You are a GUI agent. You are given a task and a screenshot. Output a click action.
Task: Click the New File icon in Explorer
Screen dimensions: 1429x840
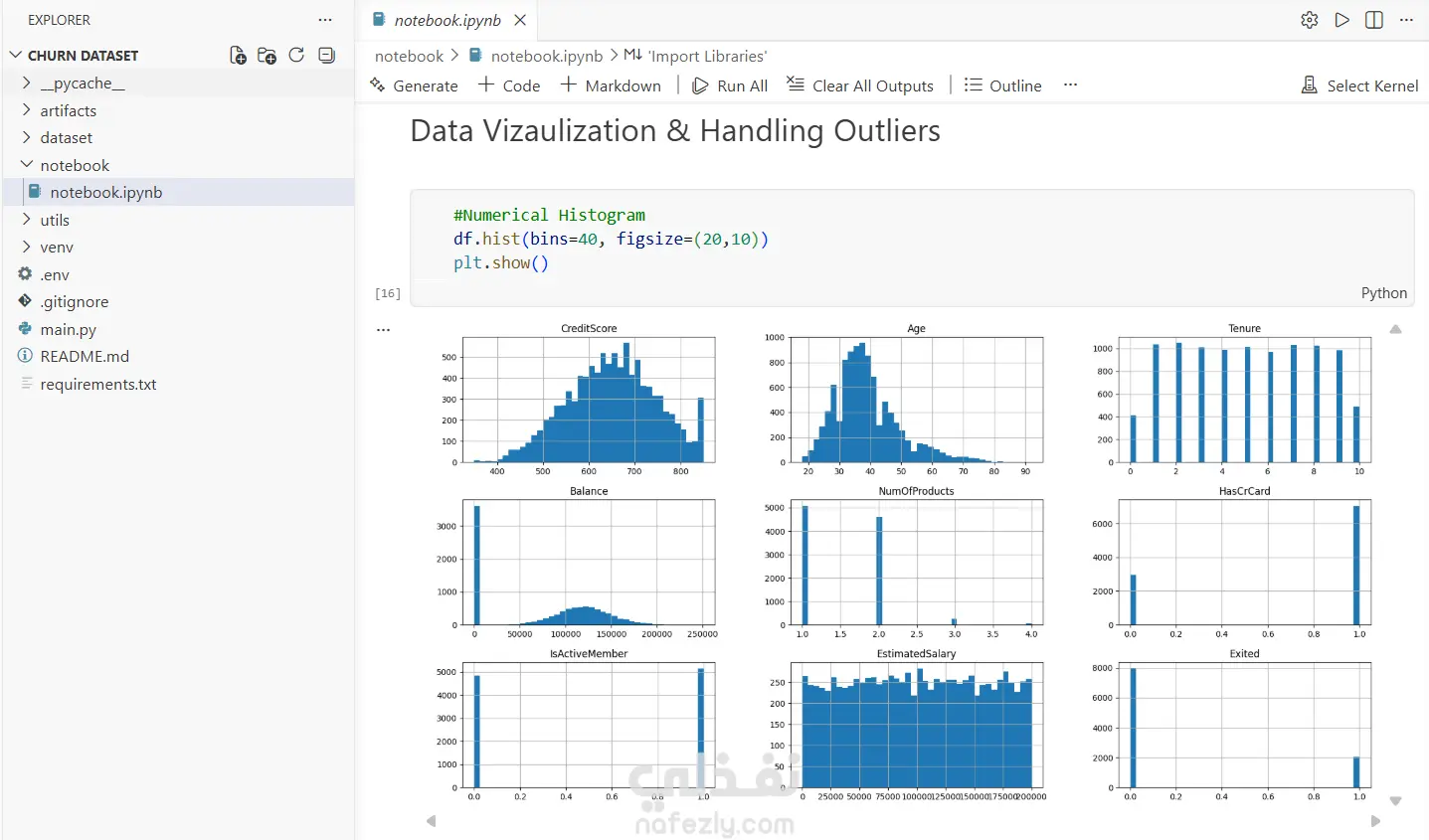(x=238, y=56)
